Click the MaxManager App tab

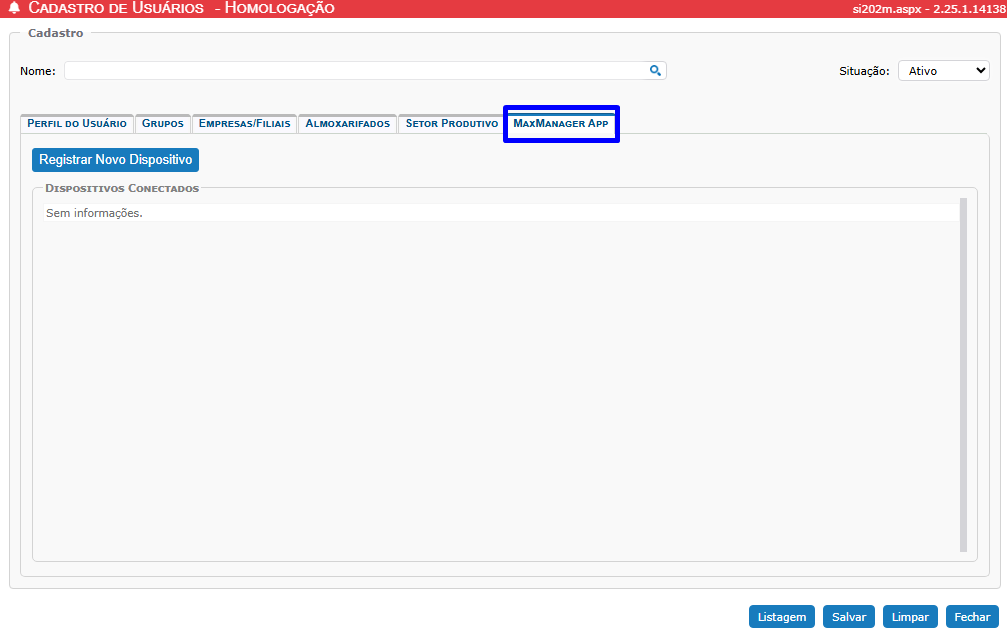coord(560,124)
